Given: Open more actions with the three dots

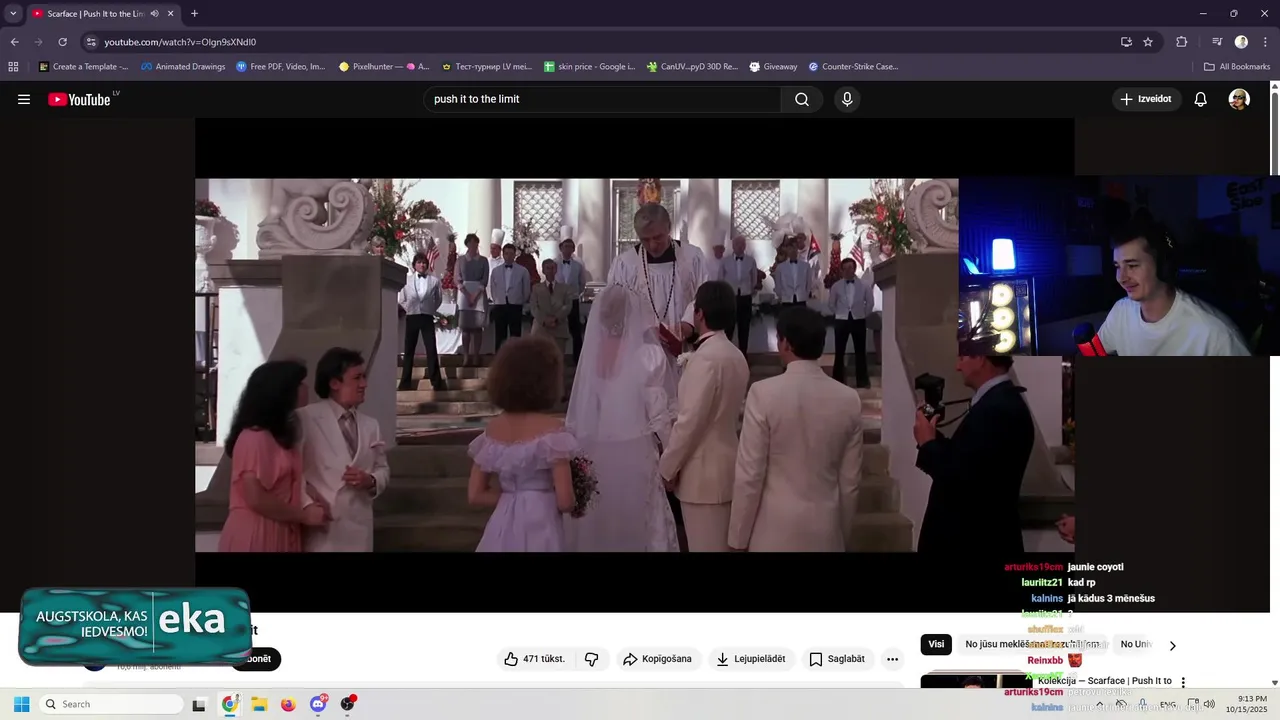Looking at the screenshot, I should (892, 659).
